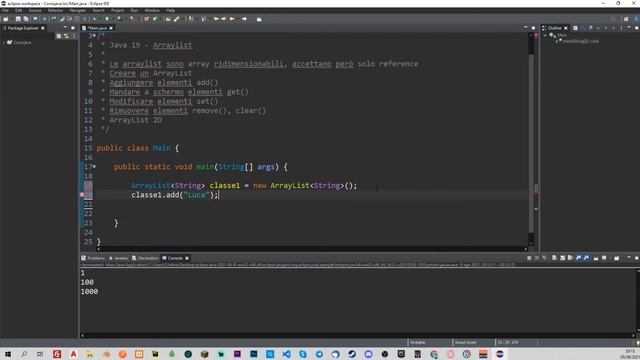The height and width of the screenshot is (360, 640).
Task: Click the taskbar Search magnifier icon
Action: tap(24, 354)
